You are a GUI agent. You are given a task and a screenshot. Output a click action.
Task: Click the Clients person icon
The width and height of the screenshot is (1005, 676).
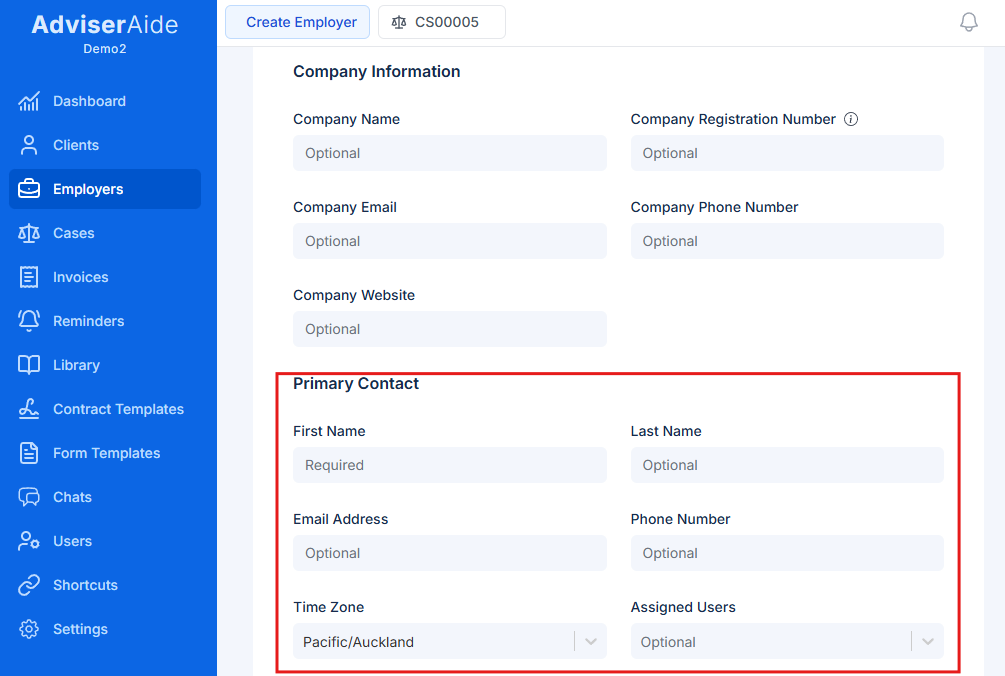tap(29, 145)
